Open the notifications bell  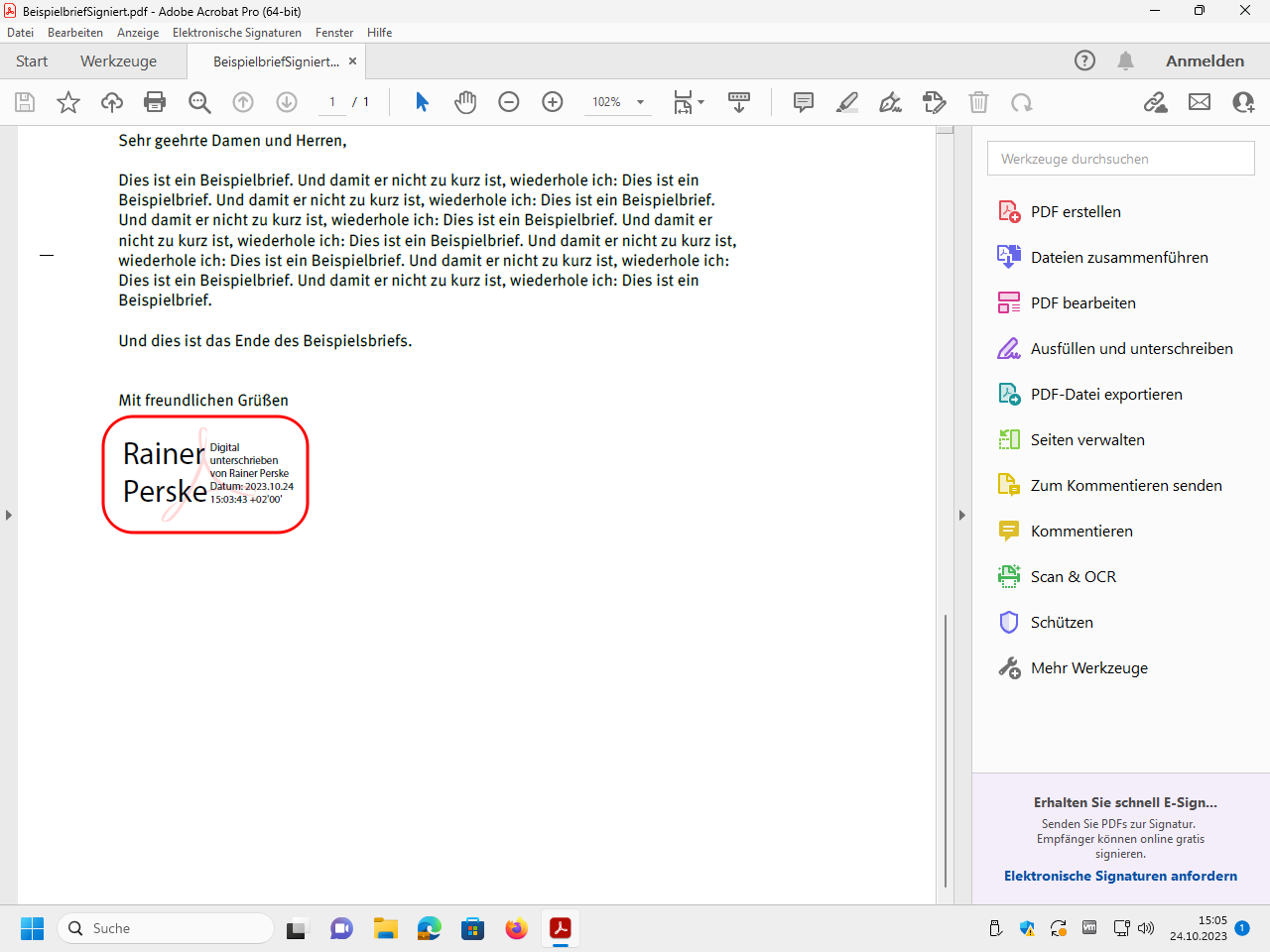tap(1125, 60)
